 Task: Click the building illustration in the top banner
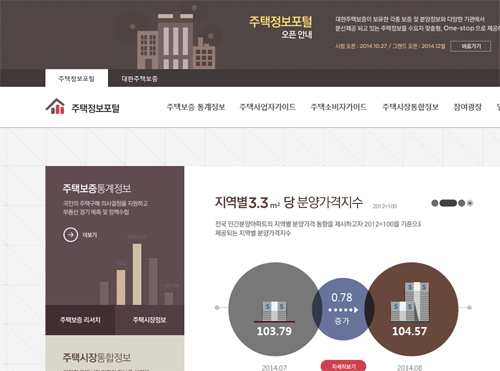tap(176, 41)
